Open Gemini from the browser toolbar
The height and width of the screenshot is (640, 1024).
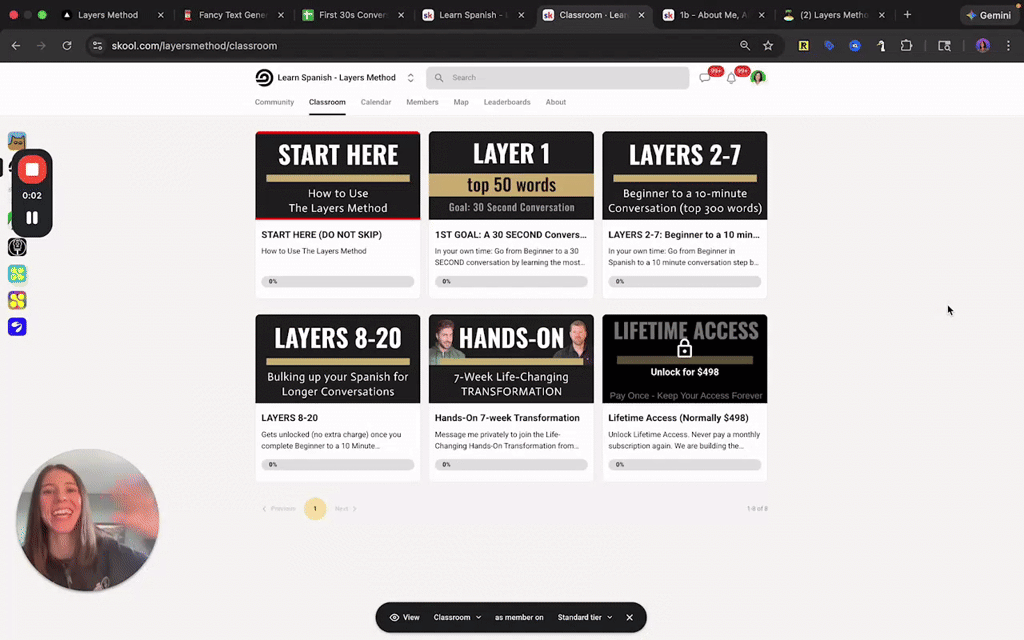(988, 15)
